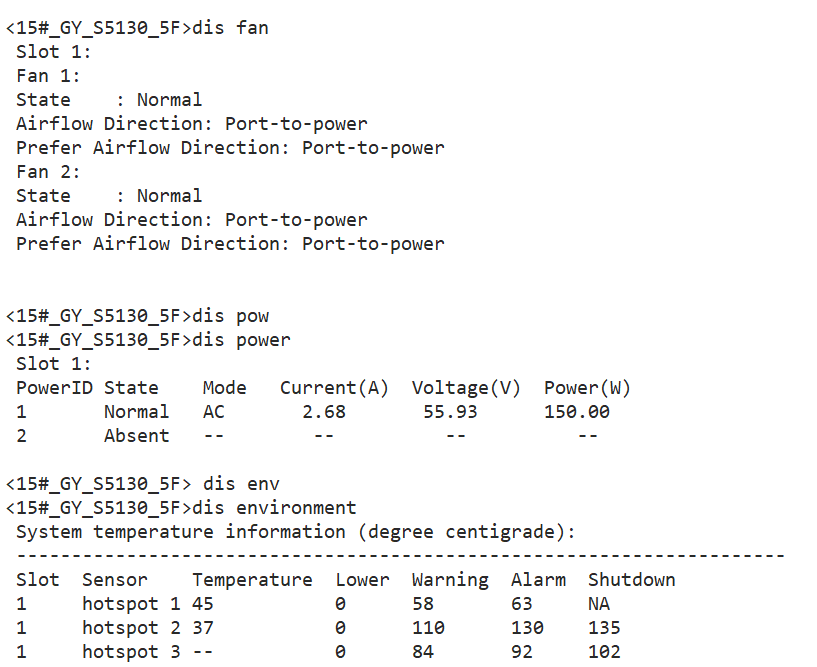
Task: Click the NA shutdown value
Action: click(598, 604)
